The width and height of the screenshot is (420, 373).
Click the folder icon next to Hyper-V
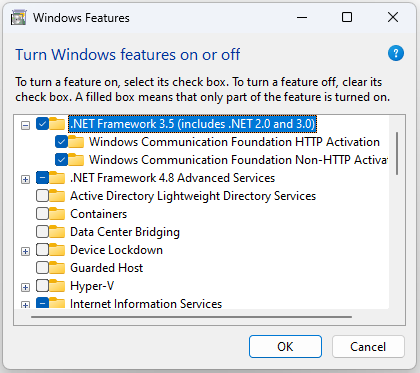click(57, 286)
